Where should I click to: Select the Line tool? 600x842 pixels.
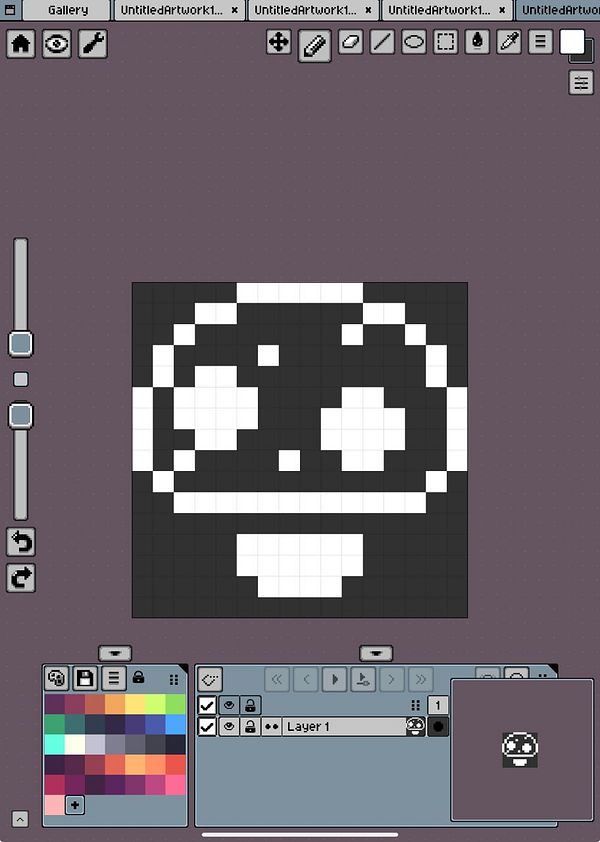tap(382, 42)
